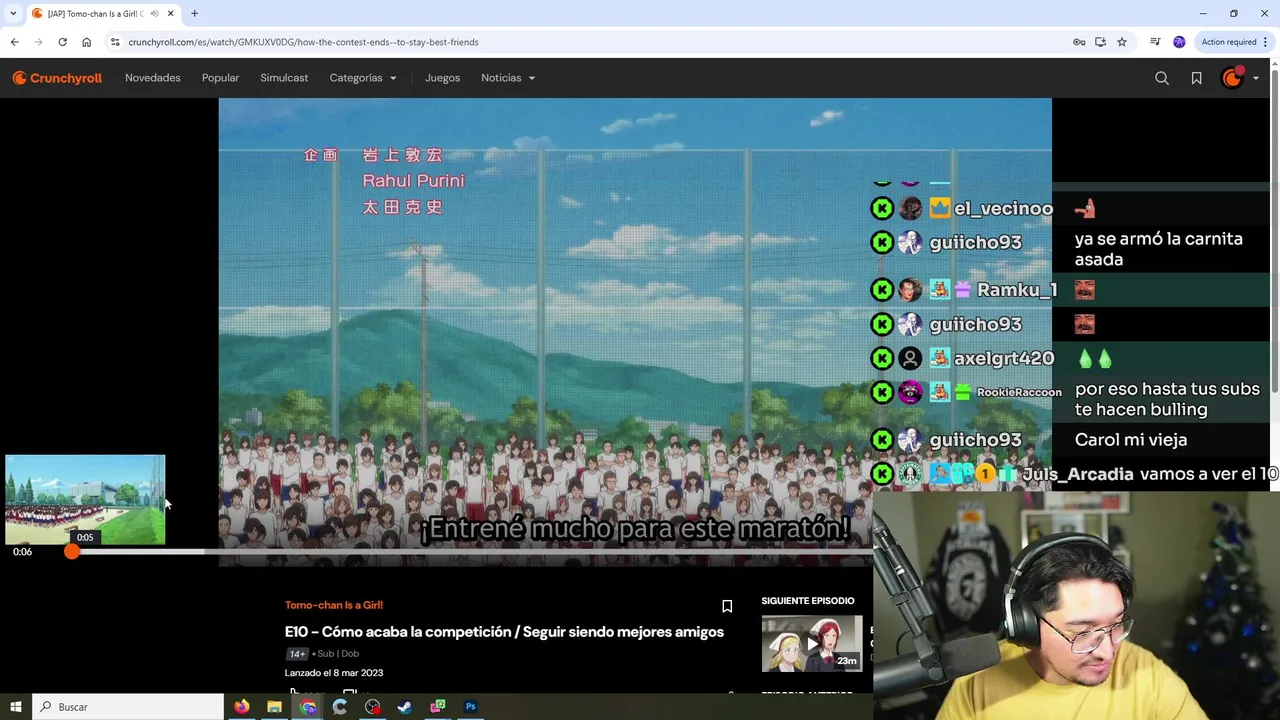1280x720 pixels.
Task: Expand the account menu arrow beside avatar
Action: [1256, 78]
